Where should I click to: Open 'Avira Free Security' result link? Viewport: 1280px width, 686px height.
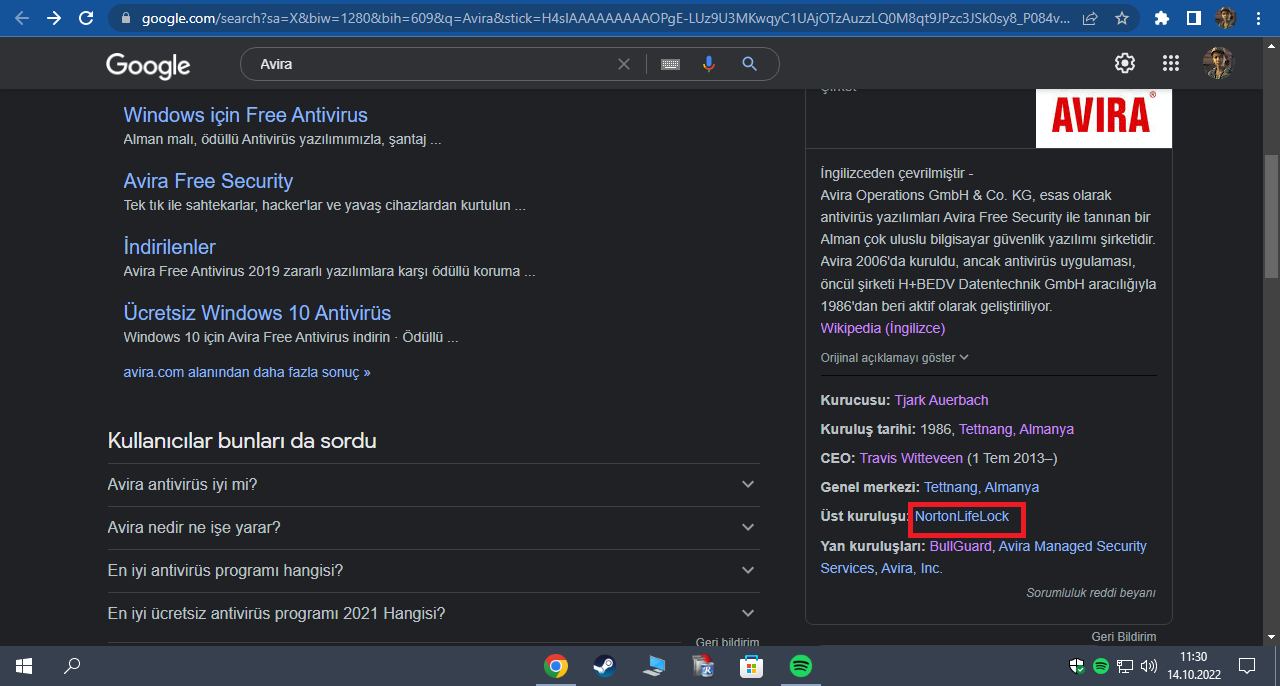tap(208, 181)
